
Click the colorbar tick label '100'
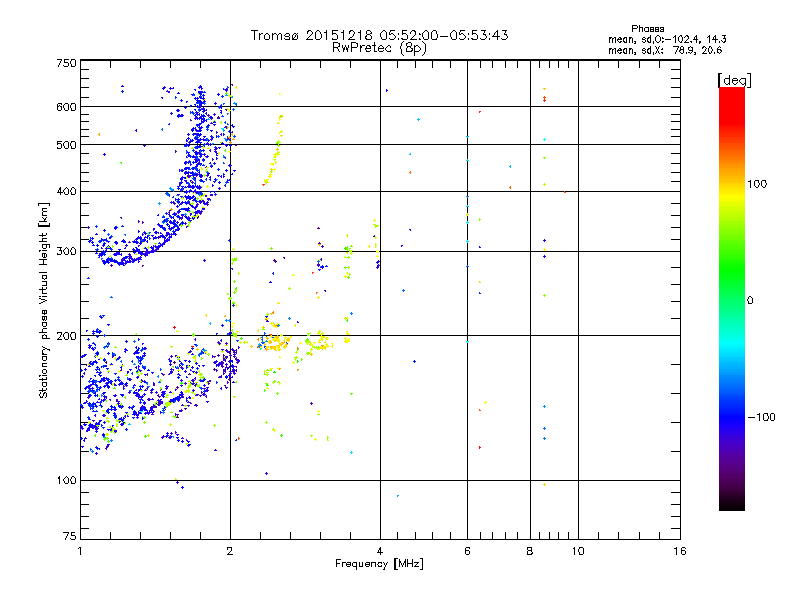click(757, 184)
